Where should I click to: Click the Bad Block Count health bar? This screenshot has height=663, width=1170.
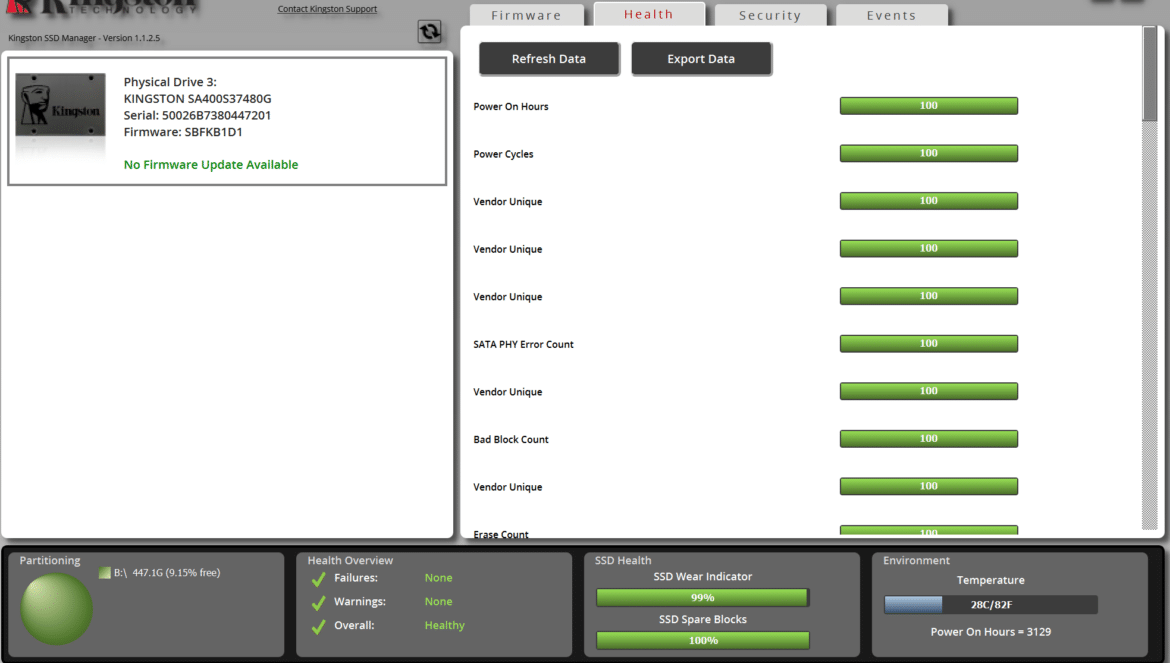coord(929,439)
